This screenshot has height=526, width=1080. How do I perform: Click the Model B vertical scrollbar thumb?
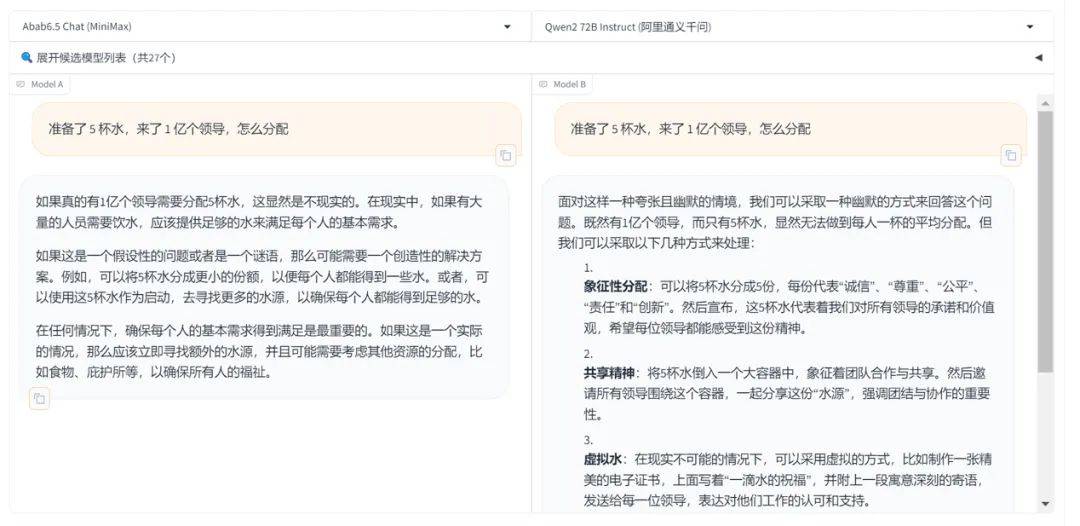[1045, 242]
